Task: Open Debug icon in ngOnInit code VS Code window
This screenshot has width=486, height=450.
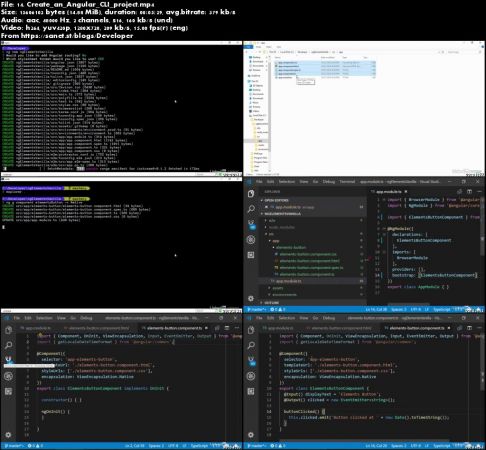Action: [x=9, y=376]
